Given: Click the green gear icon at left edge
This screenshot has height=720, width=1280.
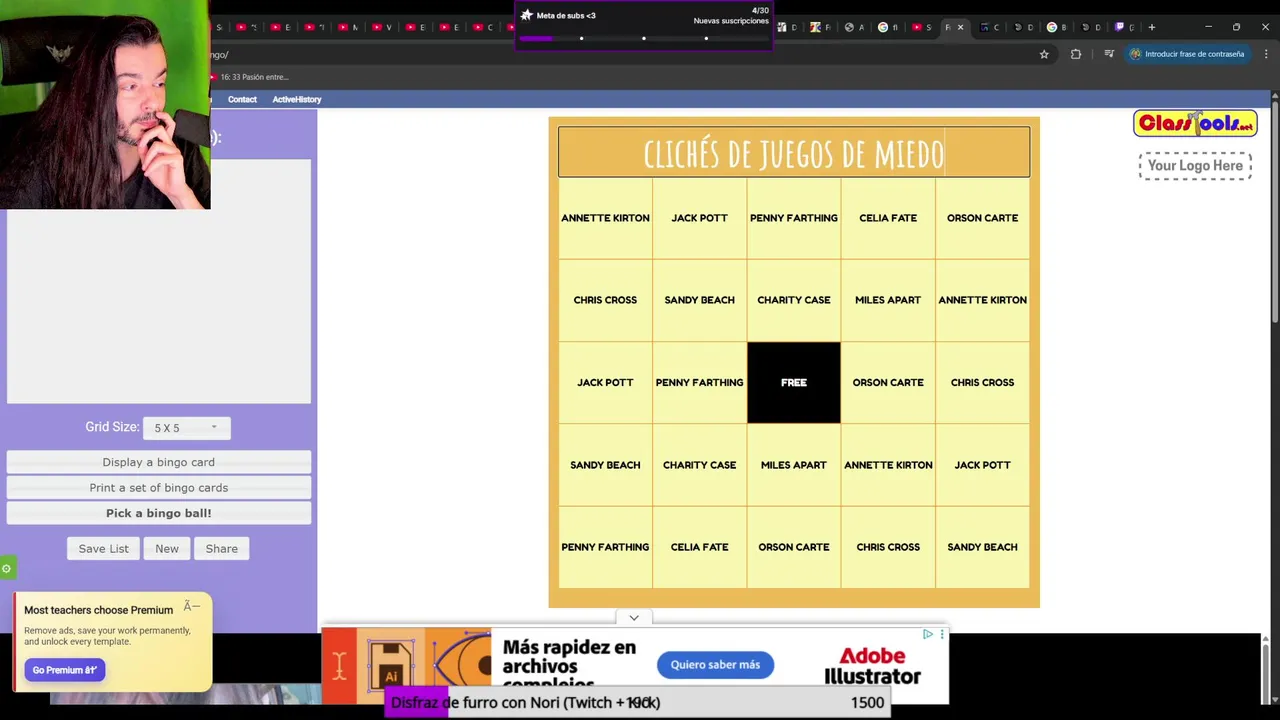Looking at the screenshot, I should click(x=6, y=569).
